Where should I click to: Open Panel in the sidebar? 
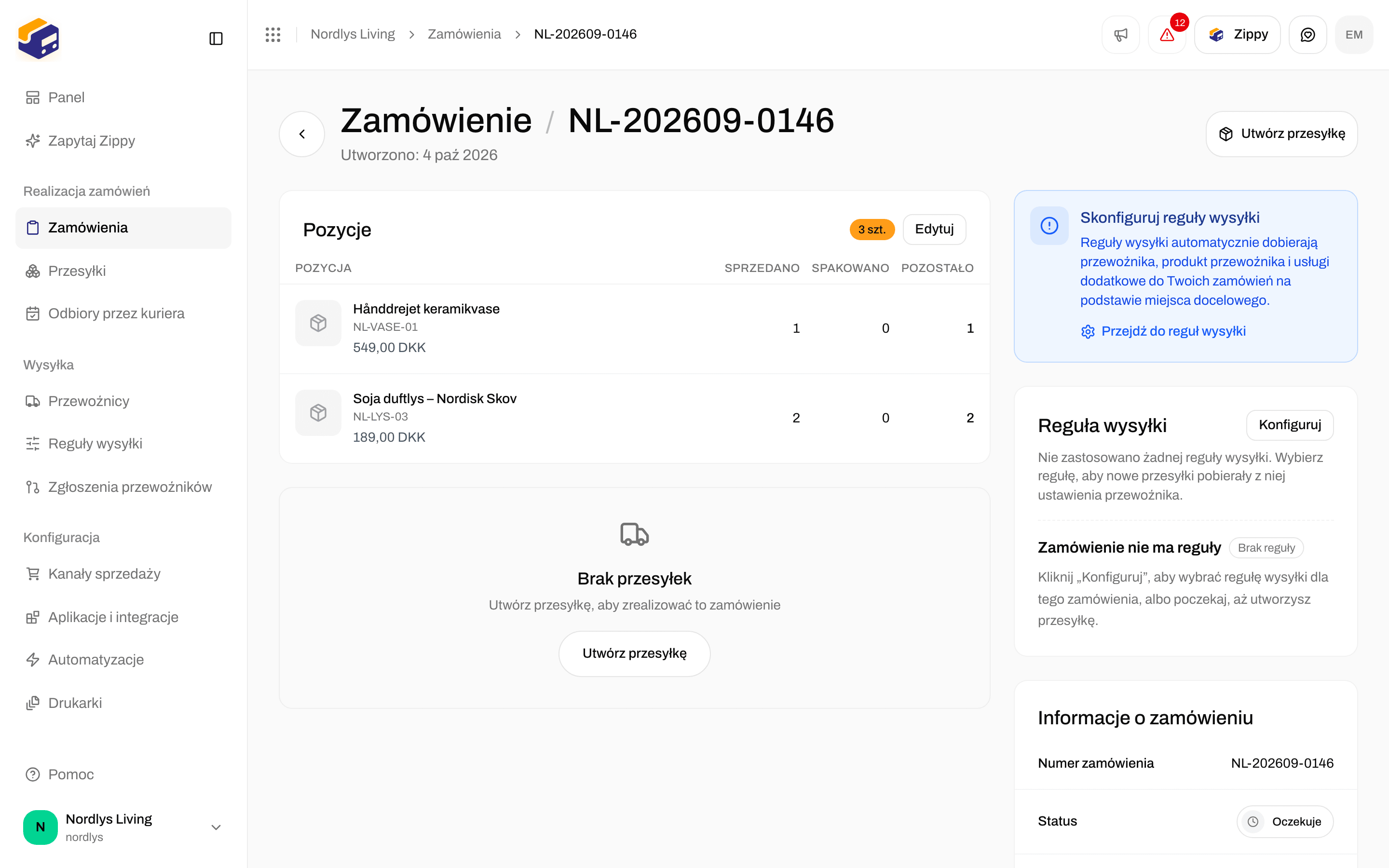tap(123, 97)
